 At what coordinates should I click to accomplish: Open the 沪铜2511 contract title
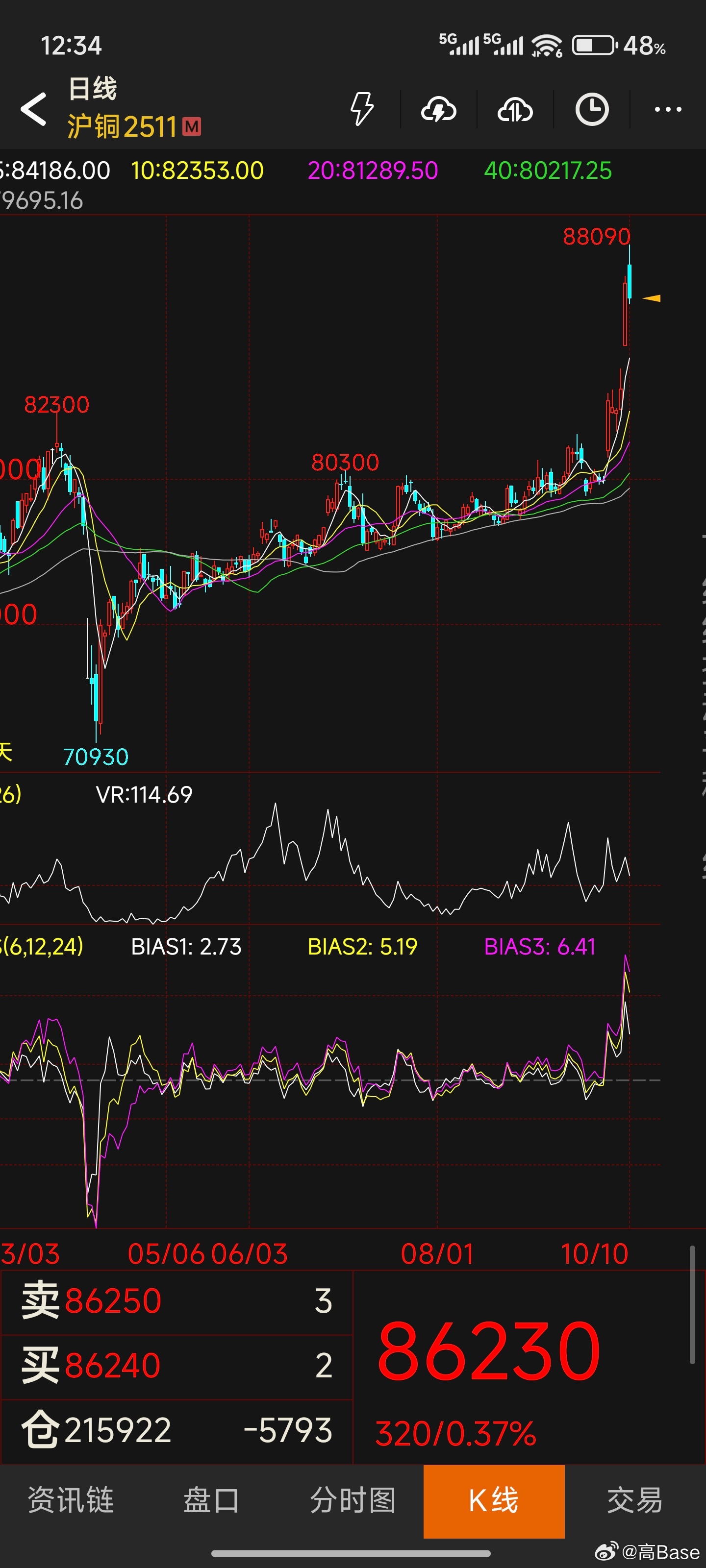tap(122, 126)
